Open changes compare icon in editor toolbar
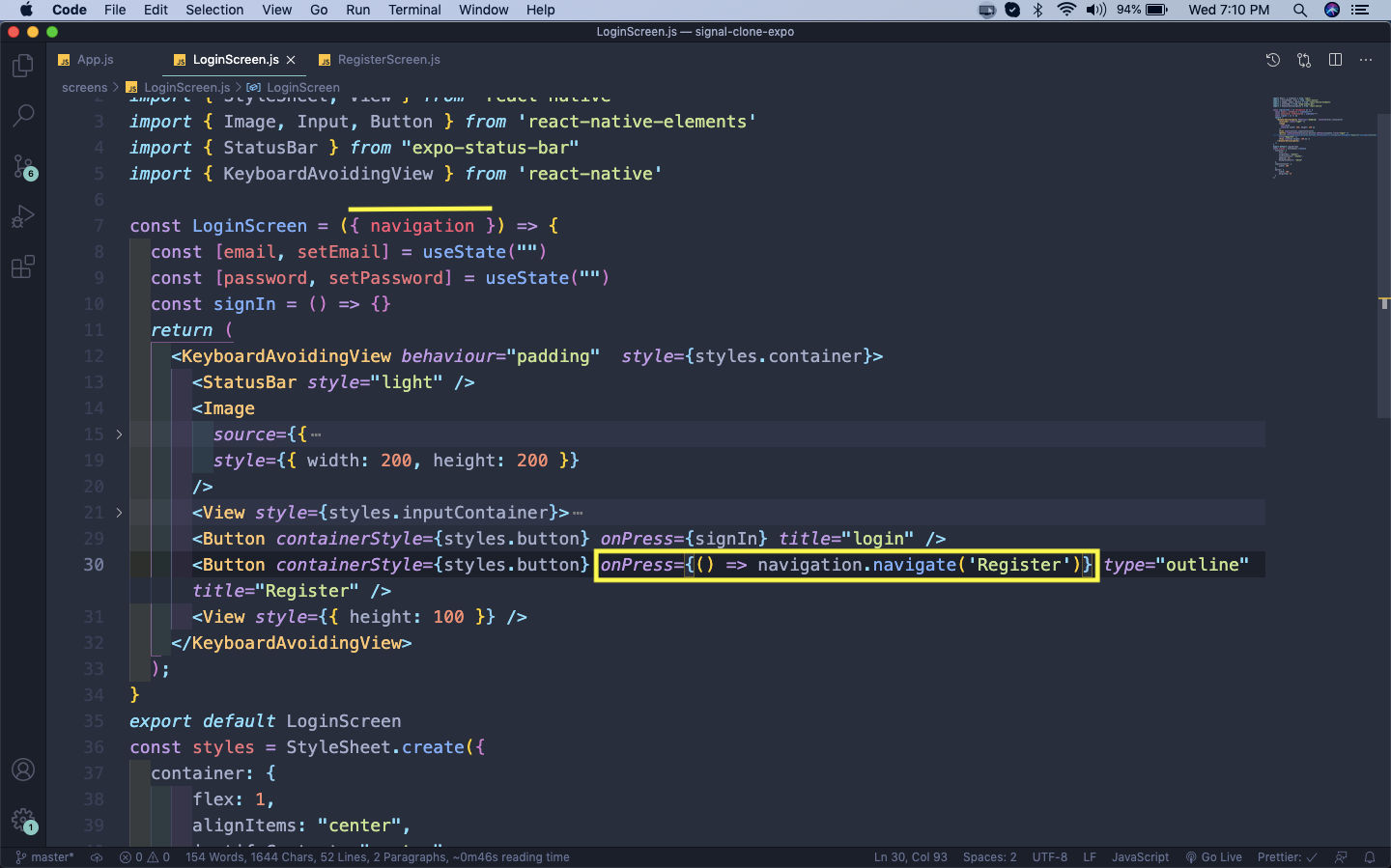1391x868 pixels. [x=1304, y=60]
